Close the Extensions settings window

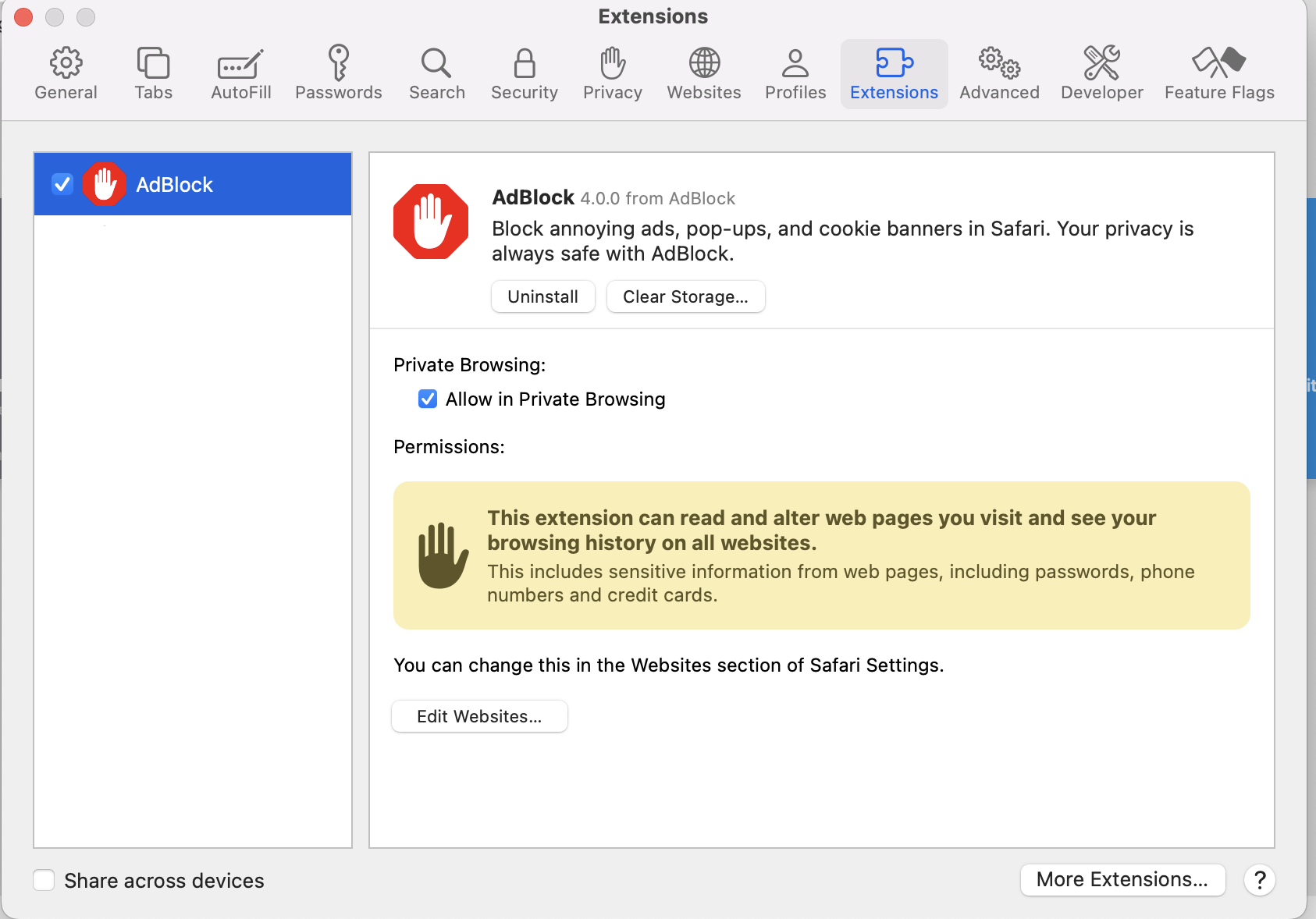(23, 16)
